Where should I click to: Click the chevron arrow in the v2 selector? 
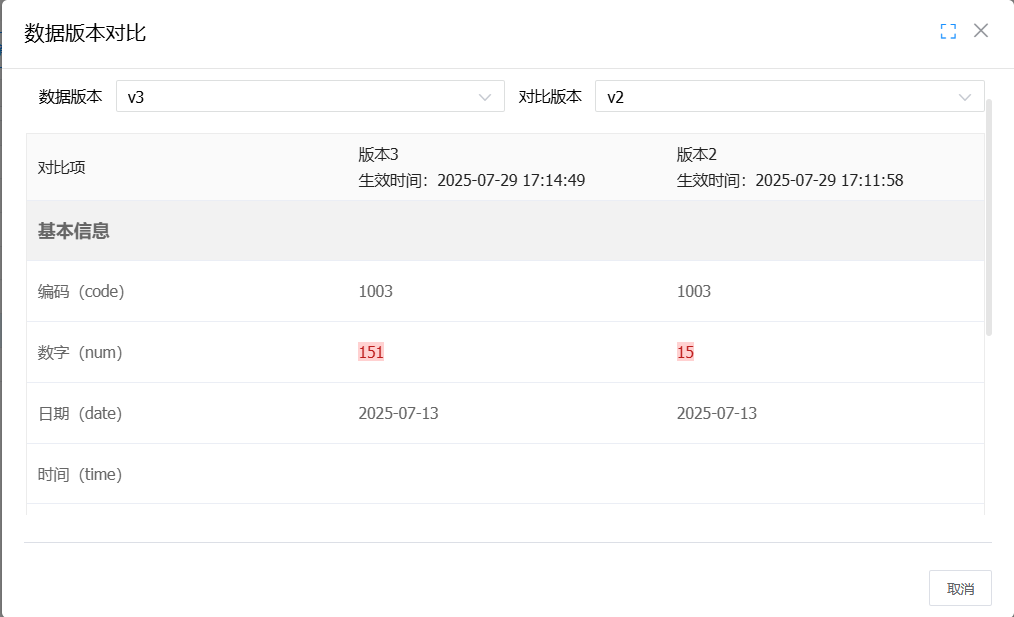click(x=965, y=97)
